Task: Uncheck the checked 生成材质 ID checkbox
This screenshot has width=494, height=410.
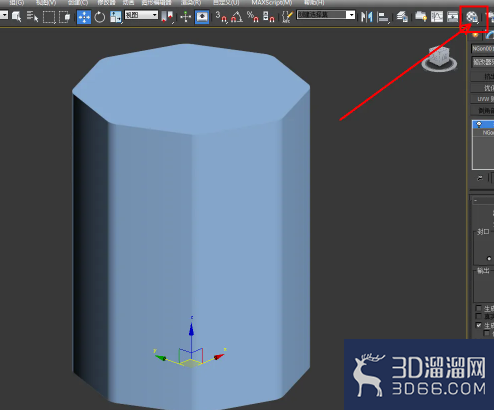Action: point(479,325)
